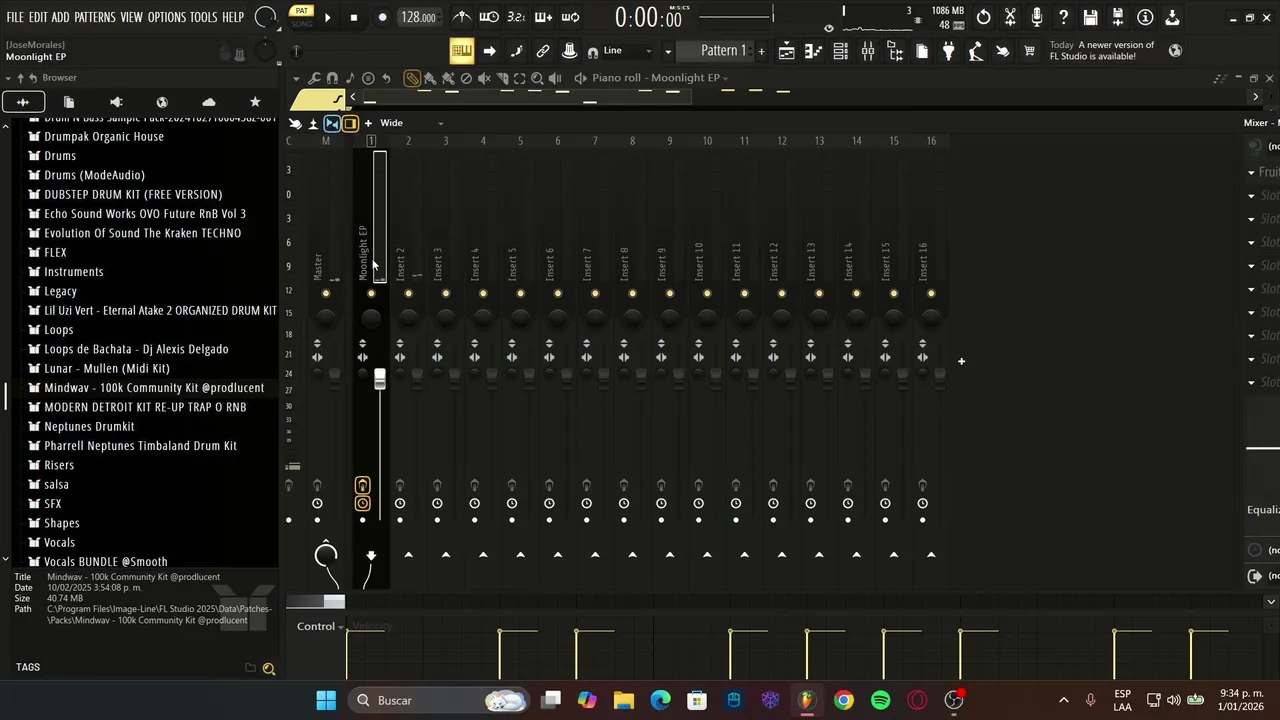Toggle loop recording in top toolbar
This screenshot has height=720, width=1280.
571,17
